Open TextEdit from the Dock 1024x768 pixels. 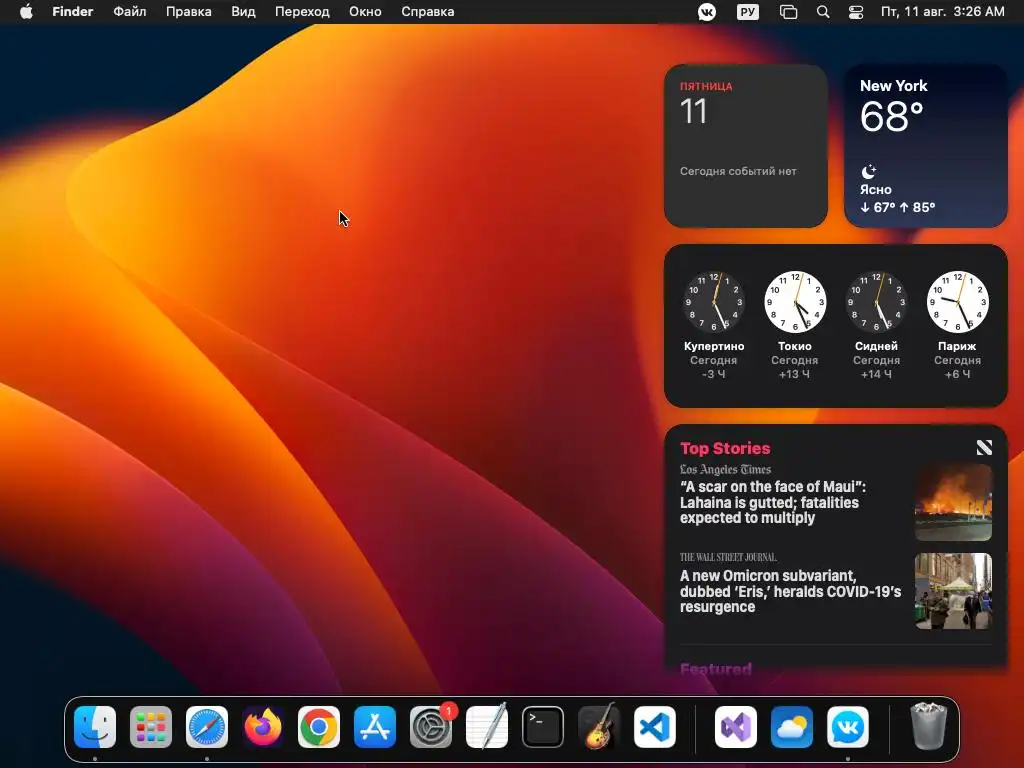pos(487,726)
